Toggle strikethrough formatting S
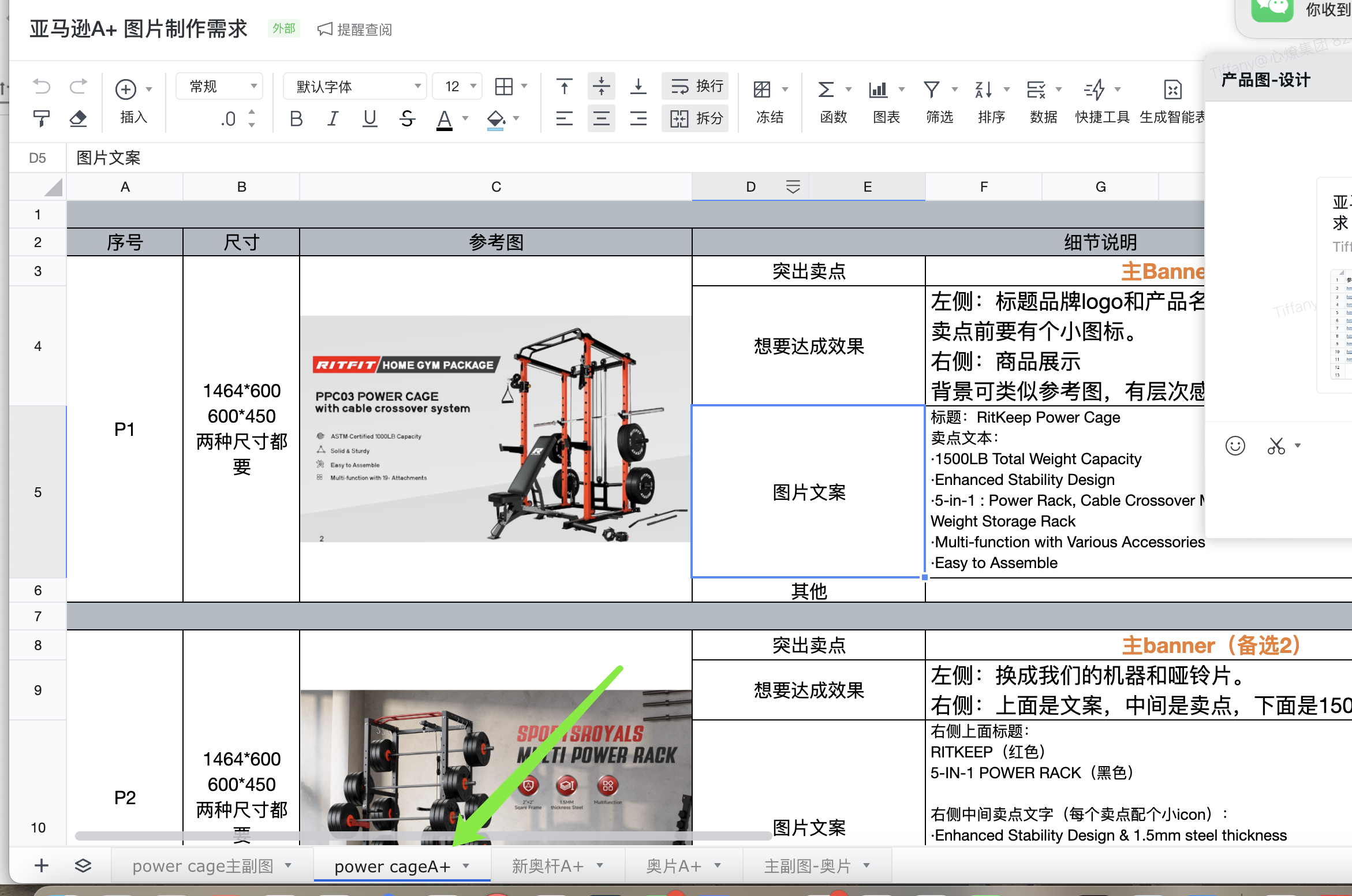The width and height of the screenshot is (1352, 896). point(407,118)
